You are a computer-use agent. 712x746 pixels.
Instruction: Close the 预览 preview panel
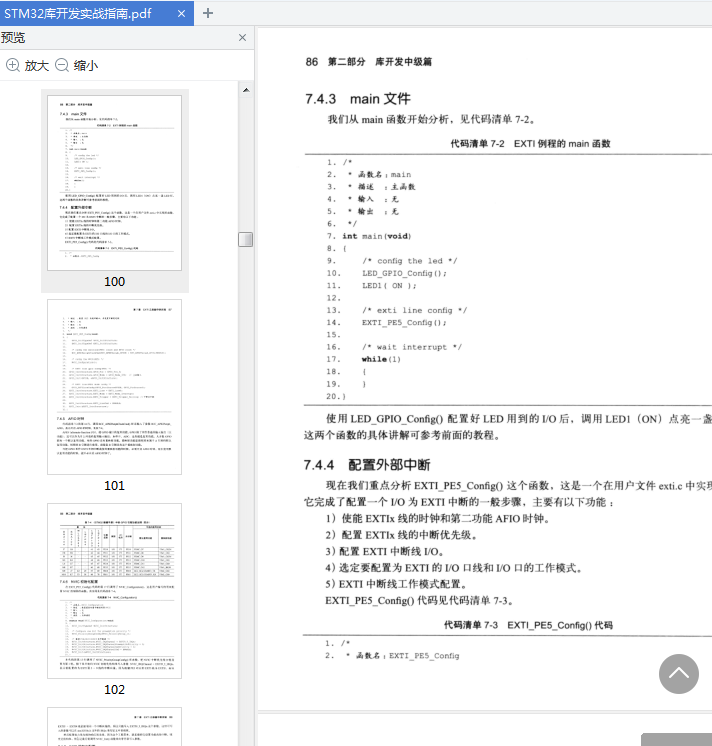pyautogui.click(x=243, y=38)
